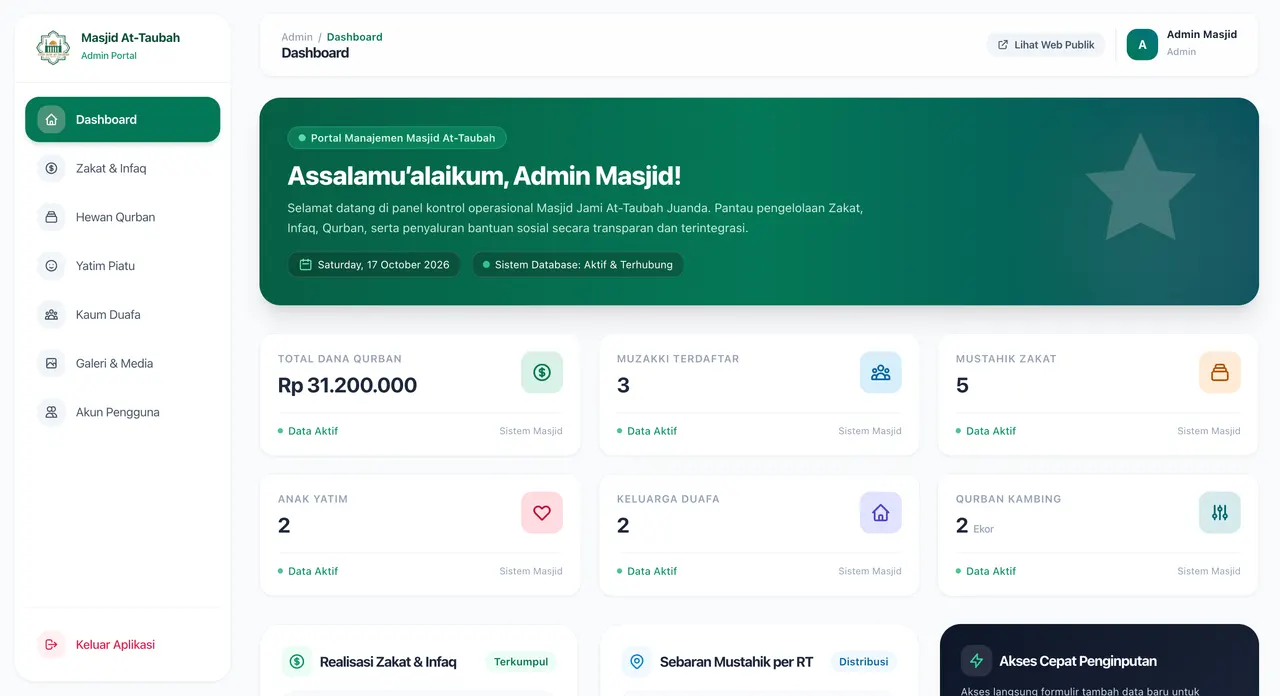Click the house icon on Keluarga Duafa card
This screenshot has height=696, width=1280.
[x=881, y=512]
